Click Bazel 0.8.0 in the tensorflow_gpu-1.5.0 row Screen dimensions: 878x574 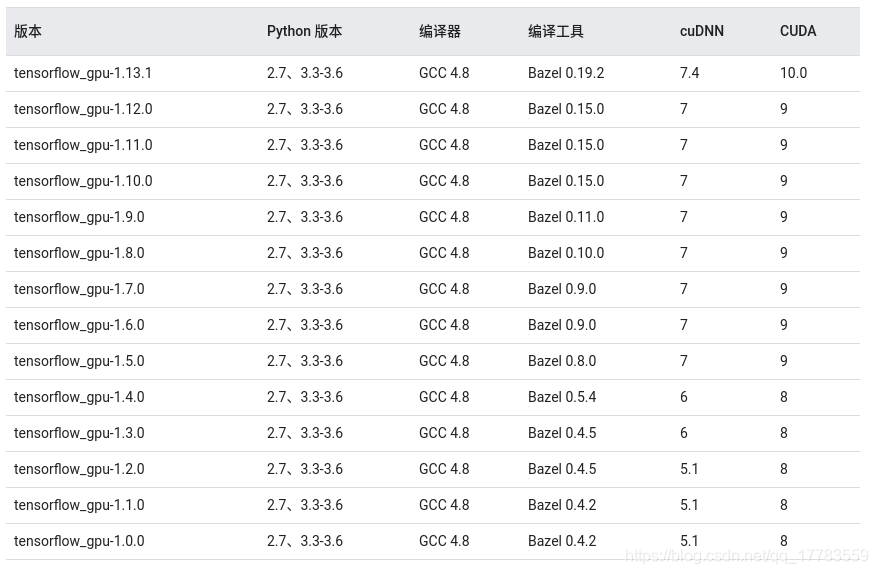(562, 361)
